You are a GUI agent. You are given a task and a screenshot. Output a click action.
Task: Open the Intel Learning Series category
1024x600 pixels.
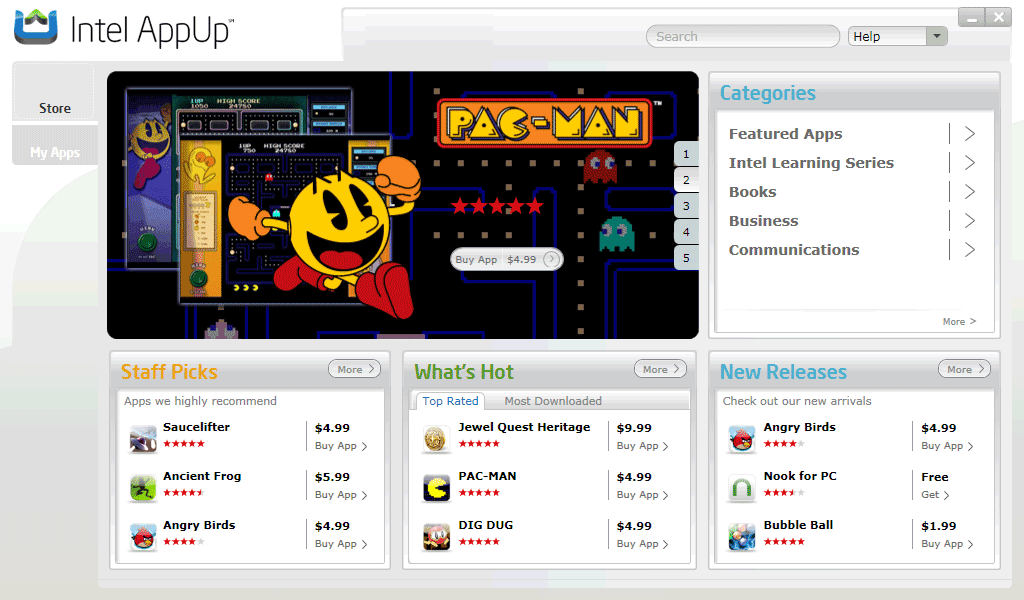coord(811,163)
